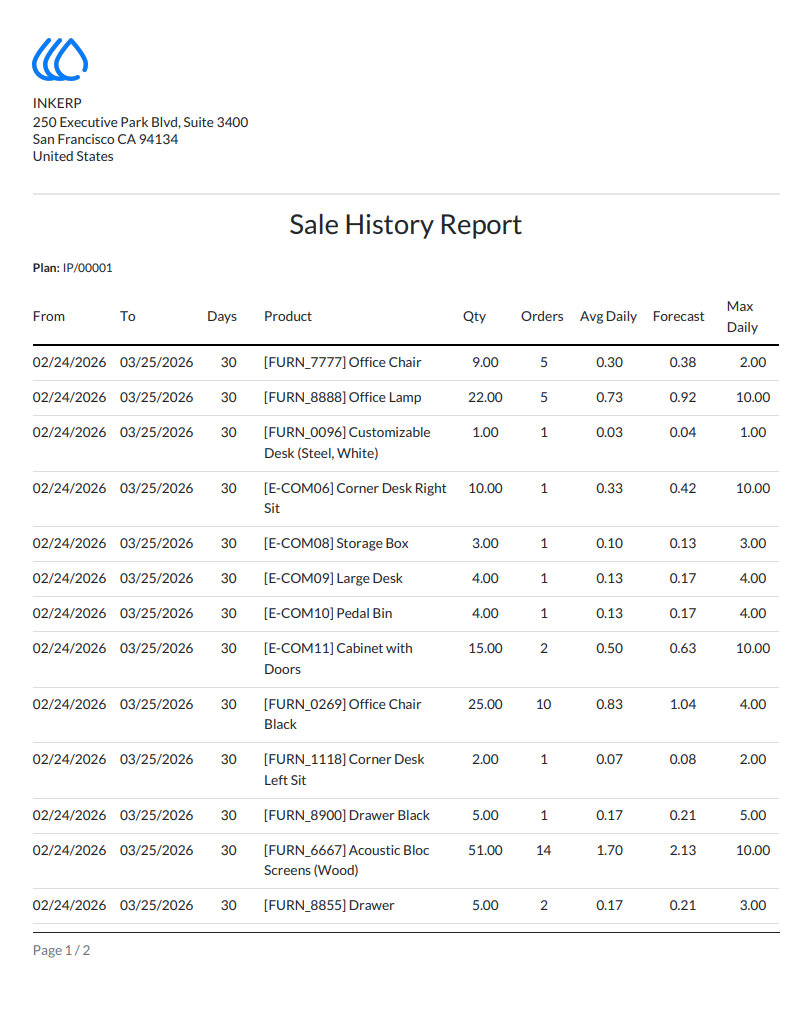Click the 250 Executive Park Blvd address line
811x1016 pixels.
(x=141, y=122)
